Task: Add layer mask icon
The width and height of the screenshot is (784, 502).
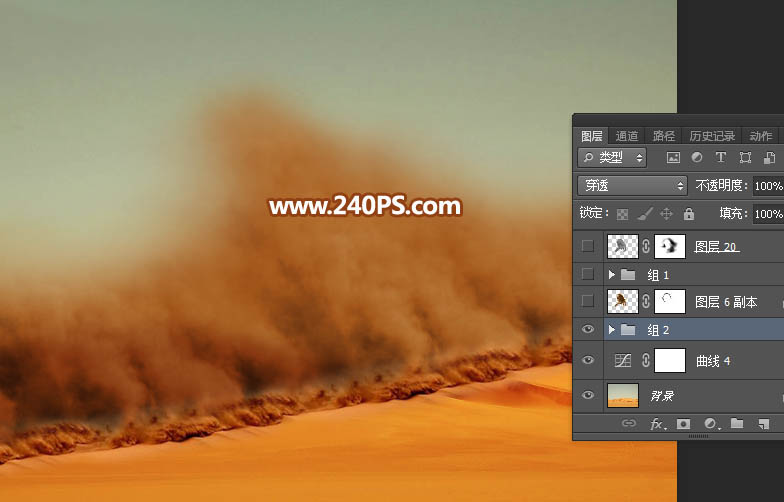Action: (x=683, y=424)
